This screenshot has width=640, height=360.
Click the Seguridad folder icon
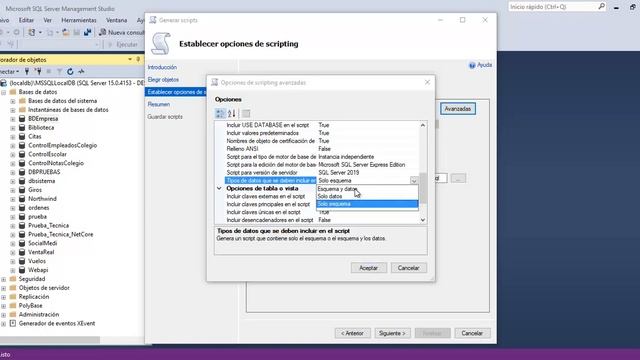(13, 279)
